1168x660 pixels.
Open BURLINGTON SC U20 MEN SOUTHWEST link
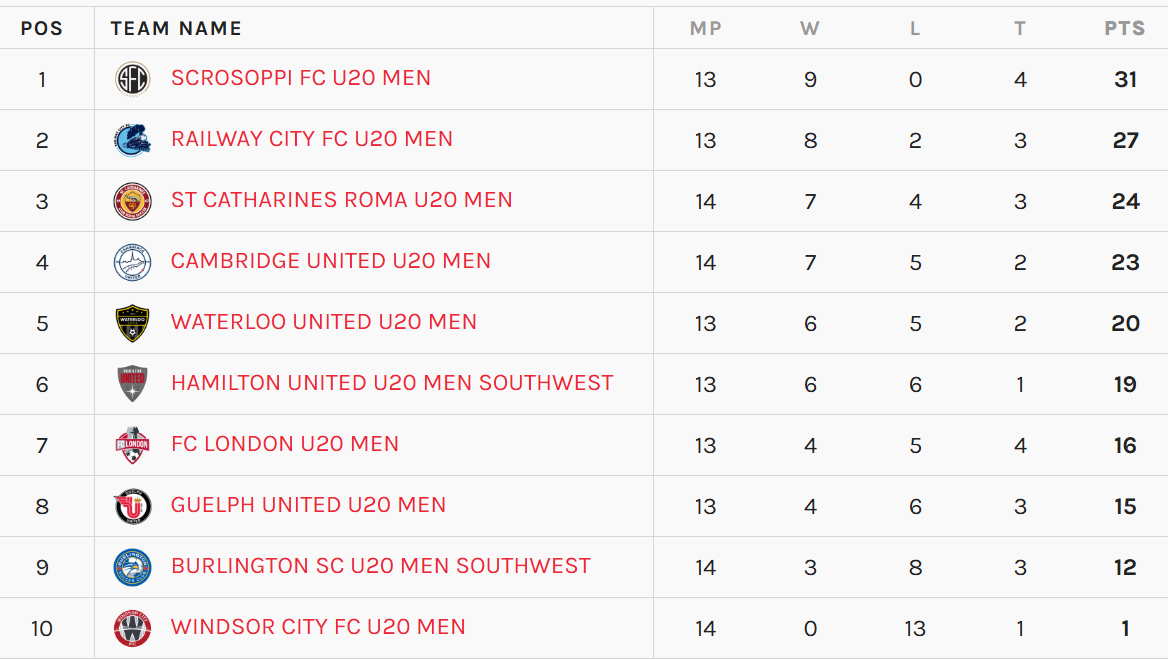[381, 566]
